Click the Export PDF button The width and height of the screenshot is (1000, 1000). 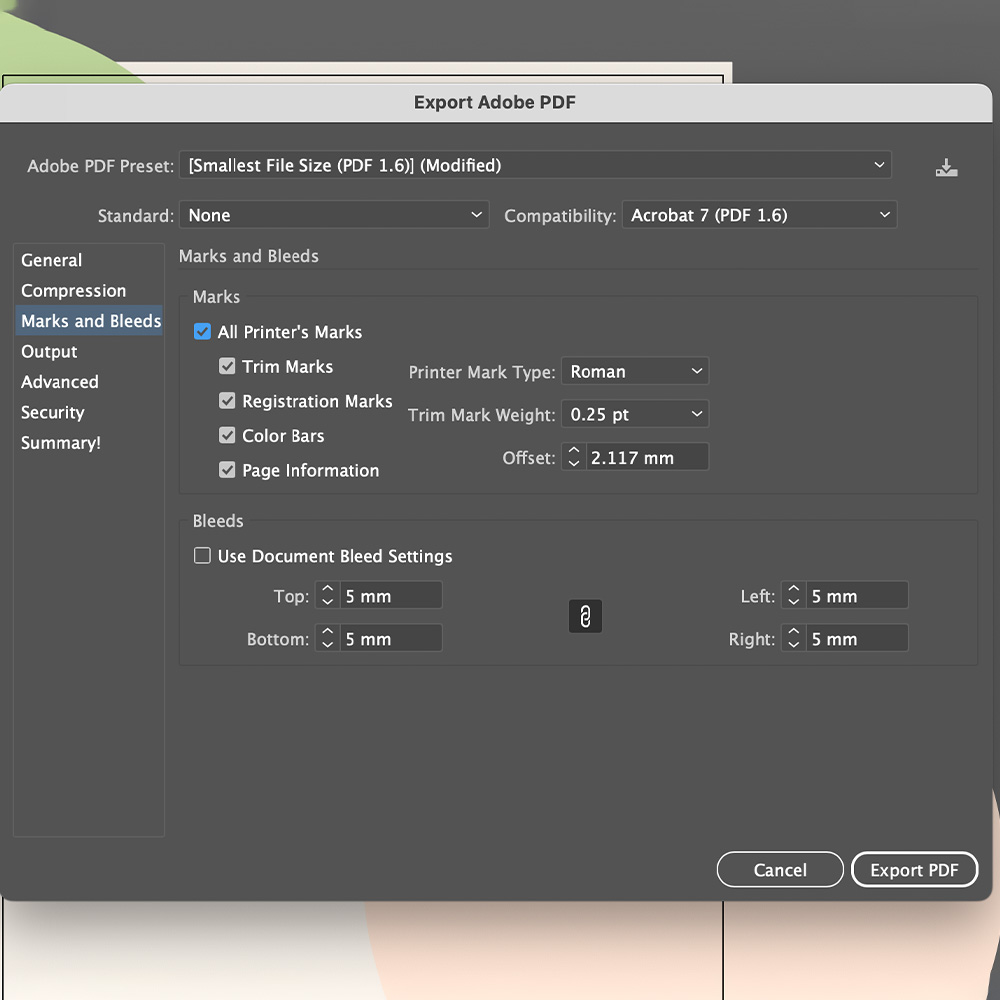(914, 870)
